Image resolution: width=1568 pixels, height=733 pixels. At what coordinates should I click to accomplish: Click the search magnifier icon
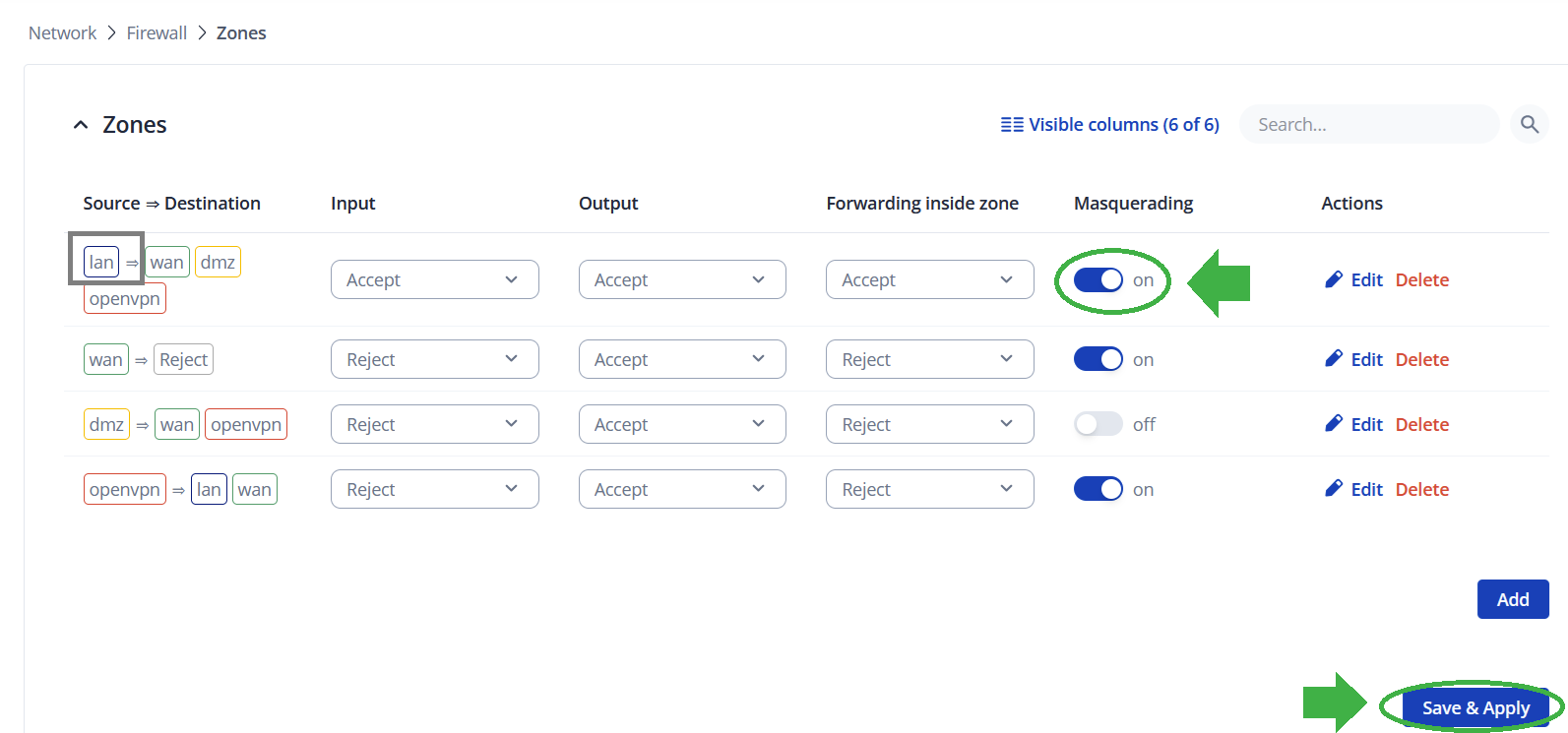coord(1529,124)
